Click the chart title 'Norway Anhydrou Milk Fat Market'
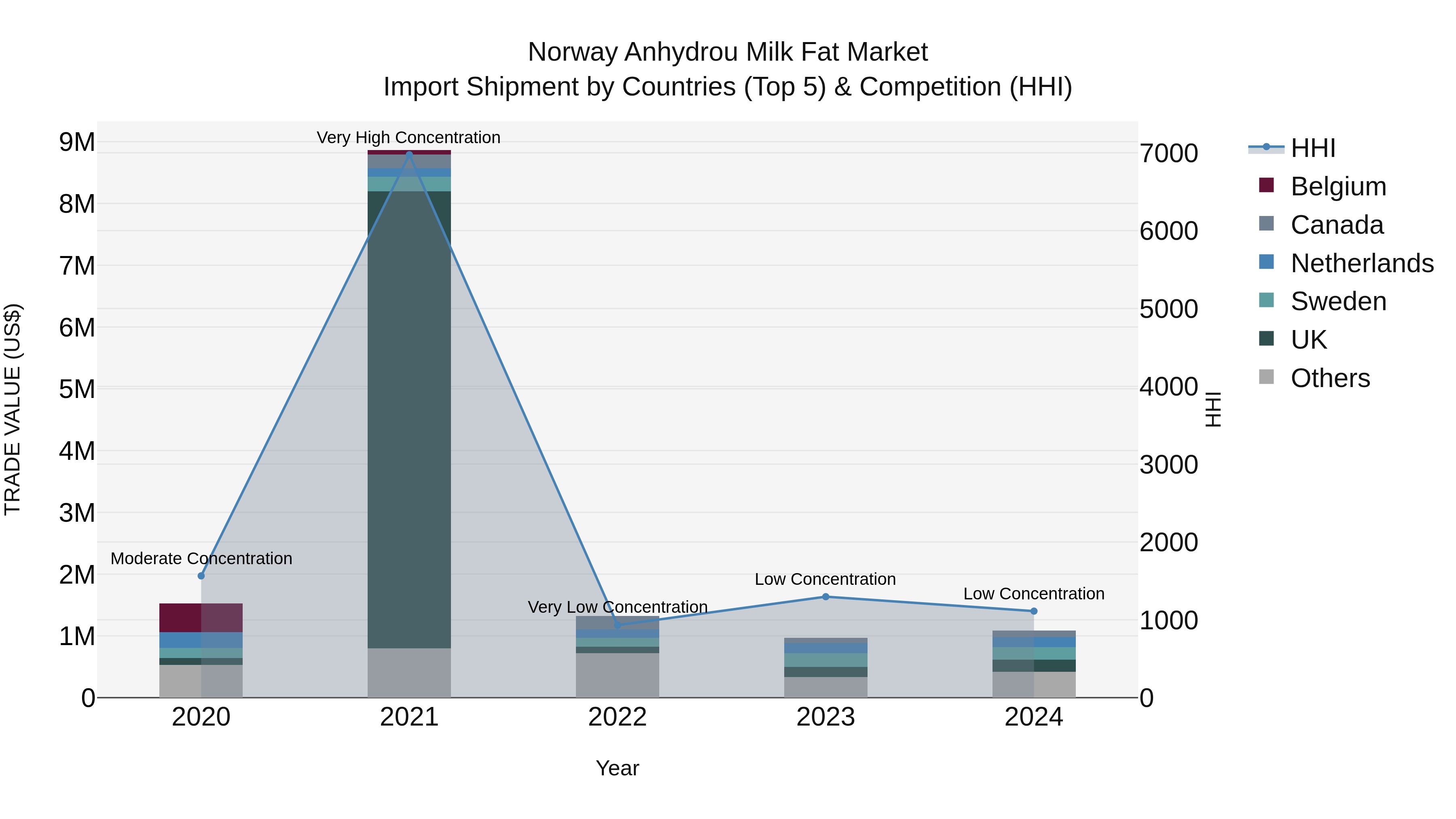The height and width of the screenshot is (819, 1456). [728, 52]
